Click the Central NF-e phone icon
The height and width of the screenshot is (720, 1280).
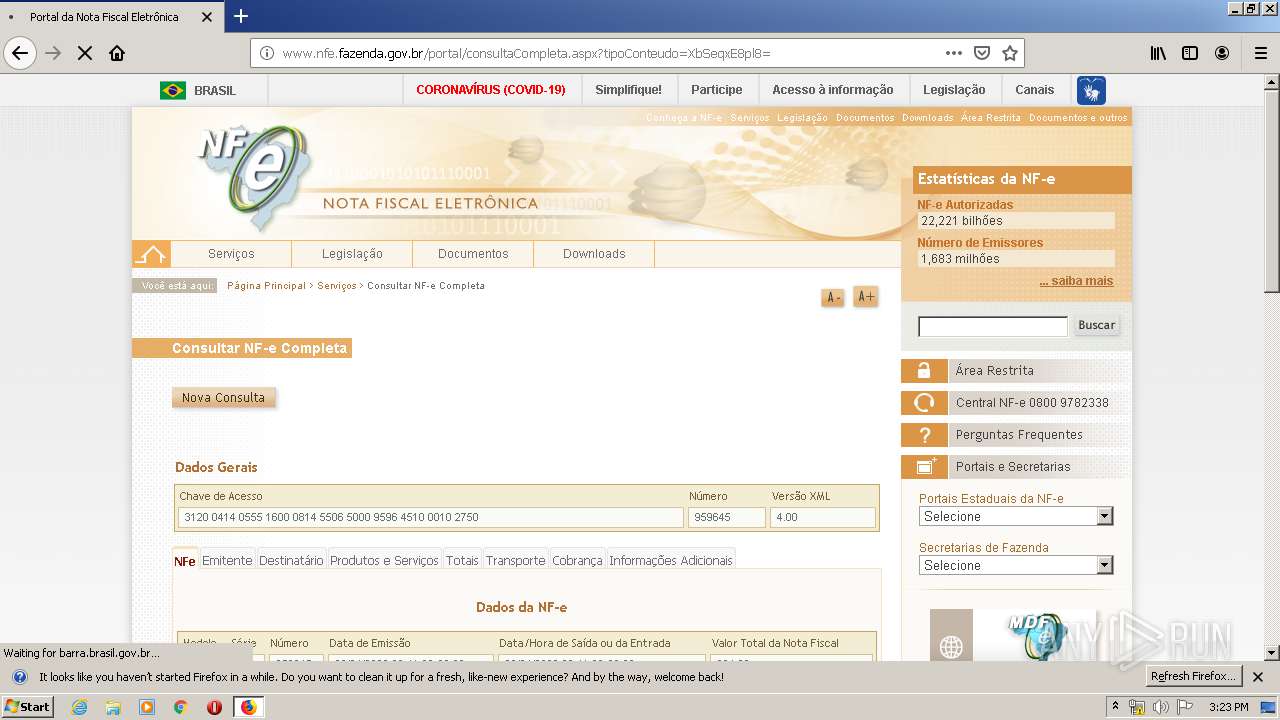(924, 403)
